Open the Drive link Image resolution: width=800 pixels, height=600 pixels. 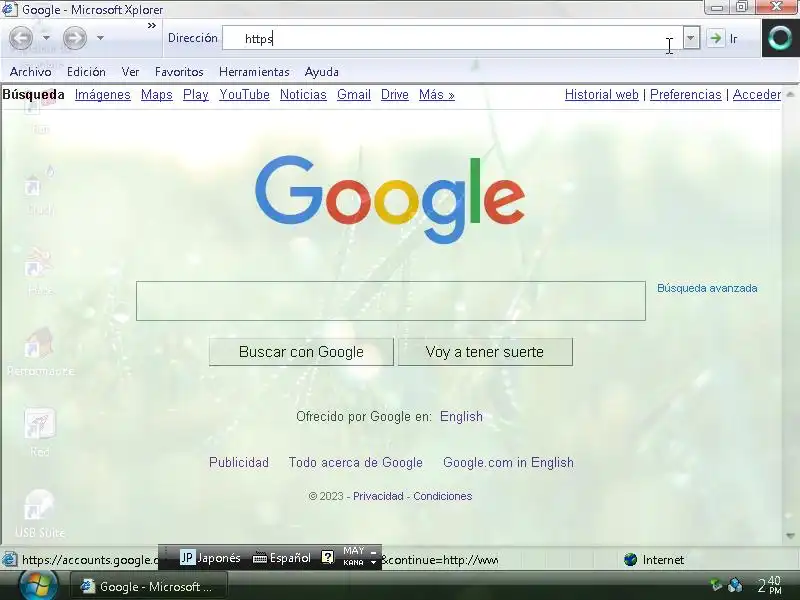tap(395, 95)
